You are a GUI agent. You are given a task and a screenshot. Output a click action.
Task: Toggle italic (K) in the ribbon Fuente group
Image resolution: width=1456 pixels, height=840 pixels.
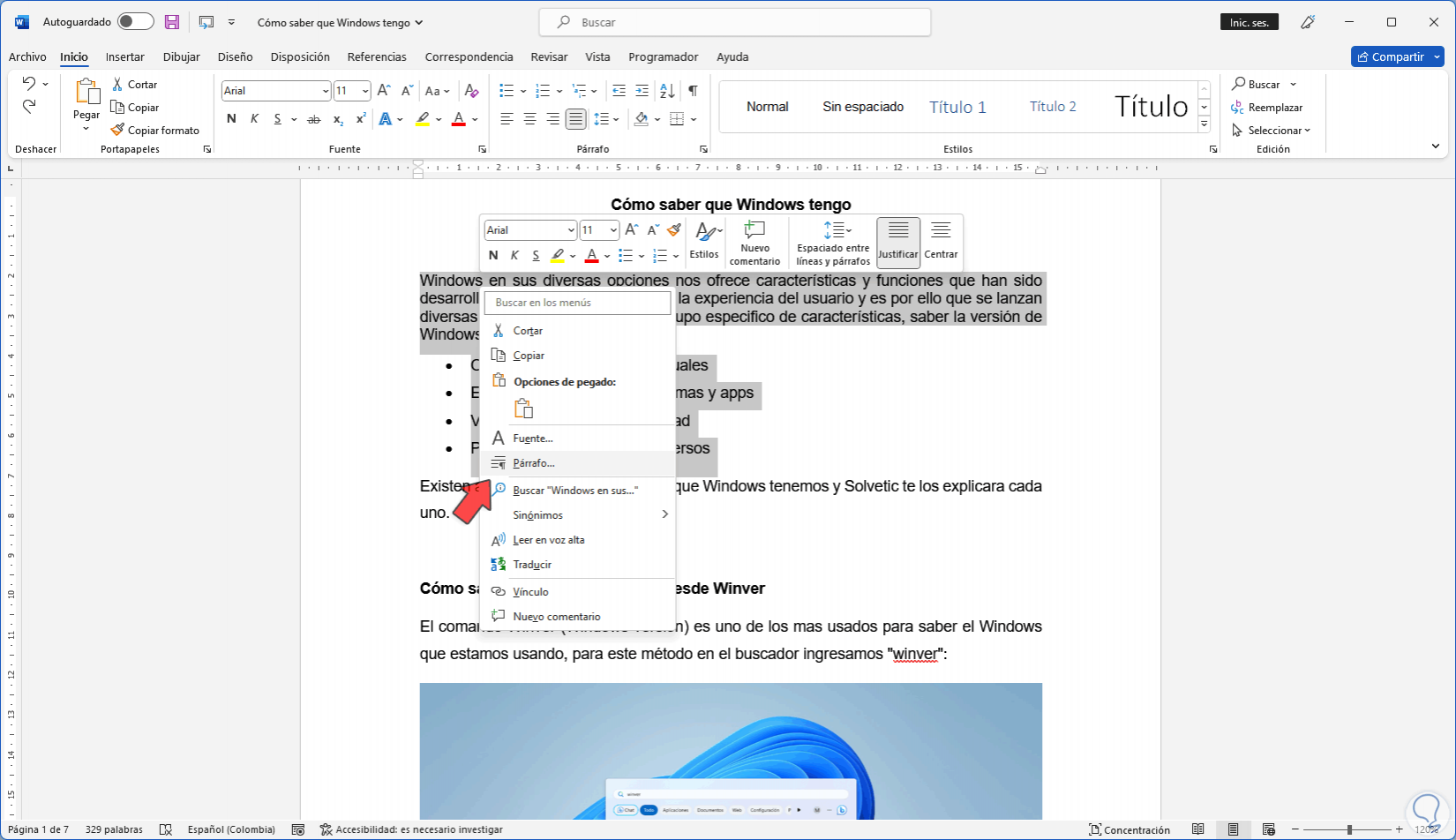click(x=254, y=118)
